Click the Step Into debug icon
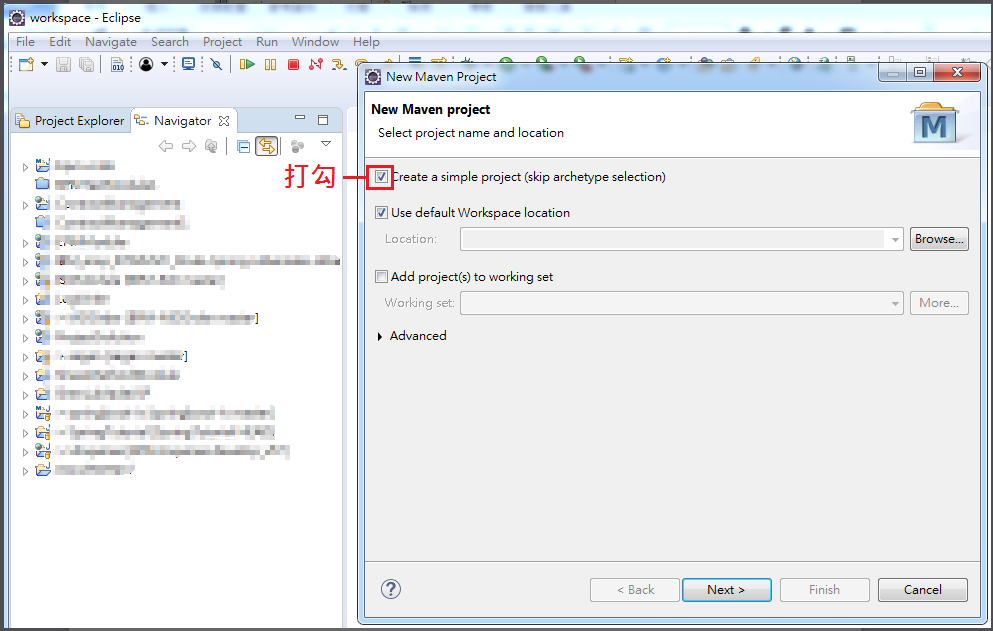This screenshot has width=993, height=631. tap(339, 64)
